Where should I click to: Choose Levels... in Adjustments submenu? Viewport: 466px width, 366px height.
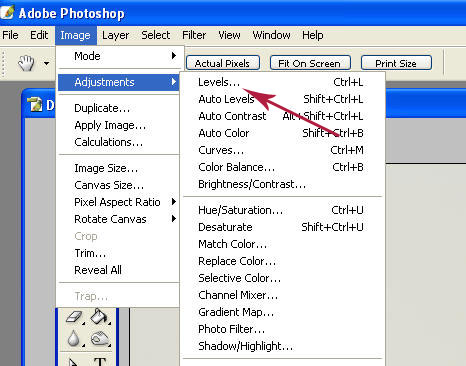[x=282, y=82]
